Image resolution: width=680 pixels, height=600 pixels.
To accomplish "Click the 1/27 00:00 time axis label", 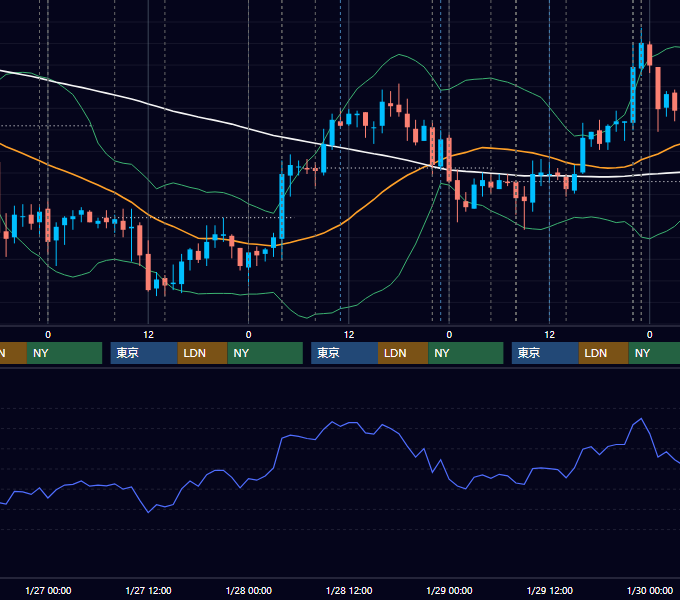I will (x=48, y=590).
